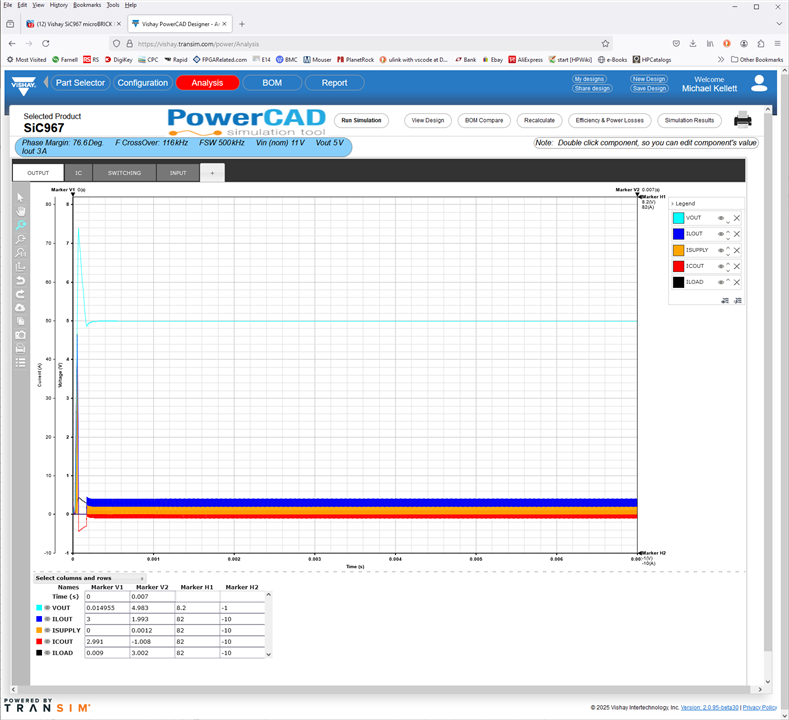
Task: Take a graph snapshot with camera icon
Action: tap(20, 335)
